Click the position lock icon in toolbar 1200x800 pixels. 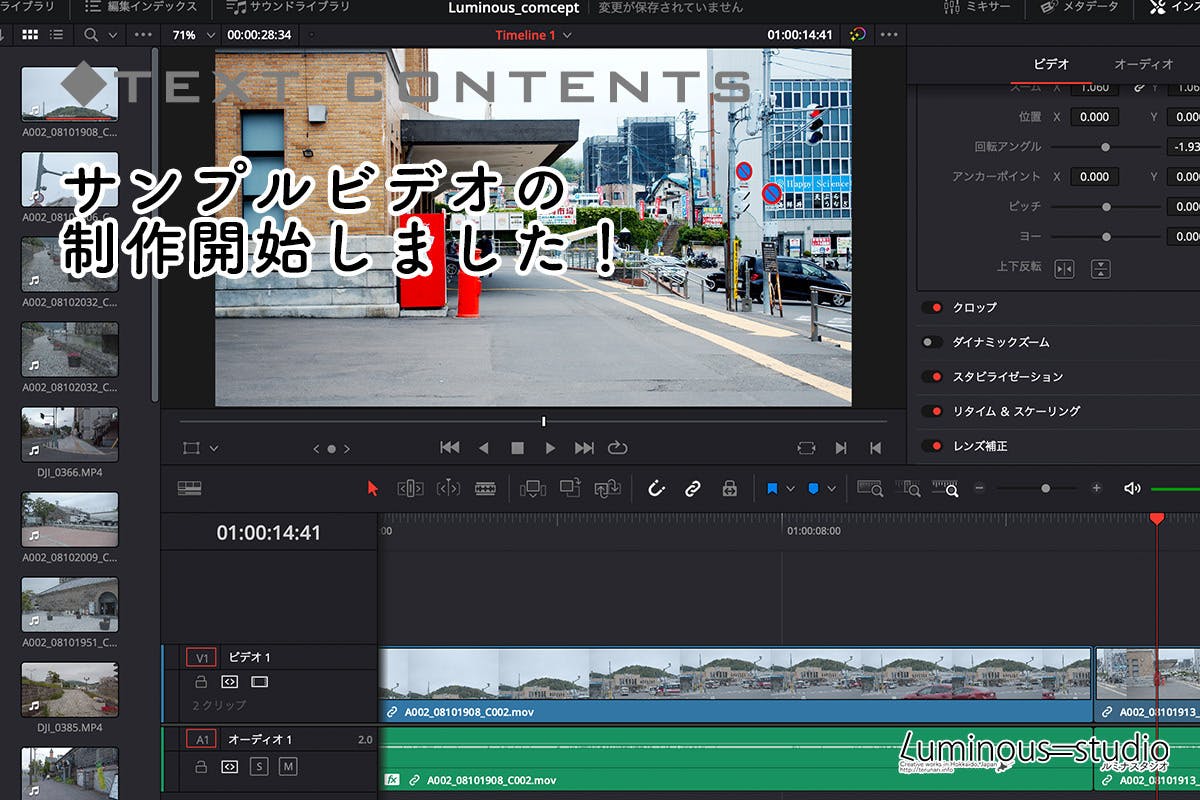click(729, 488)
